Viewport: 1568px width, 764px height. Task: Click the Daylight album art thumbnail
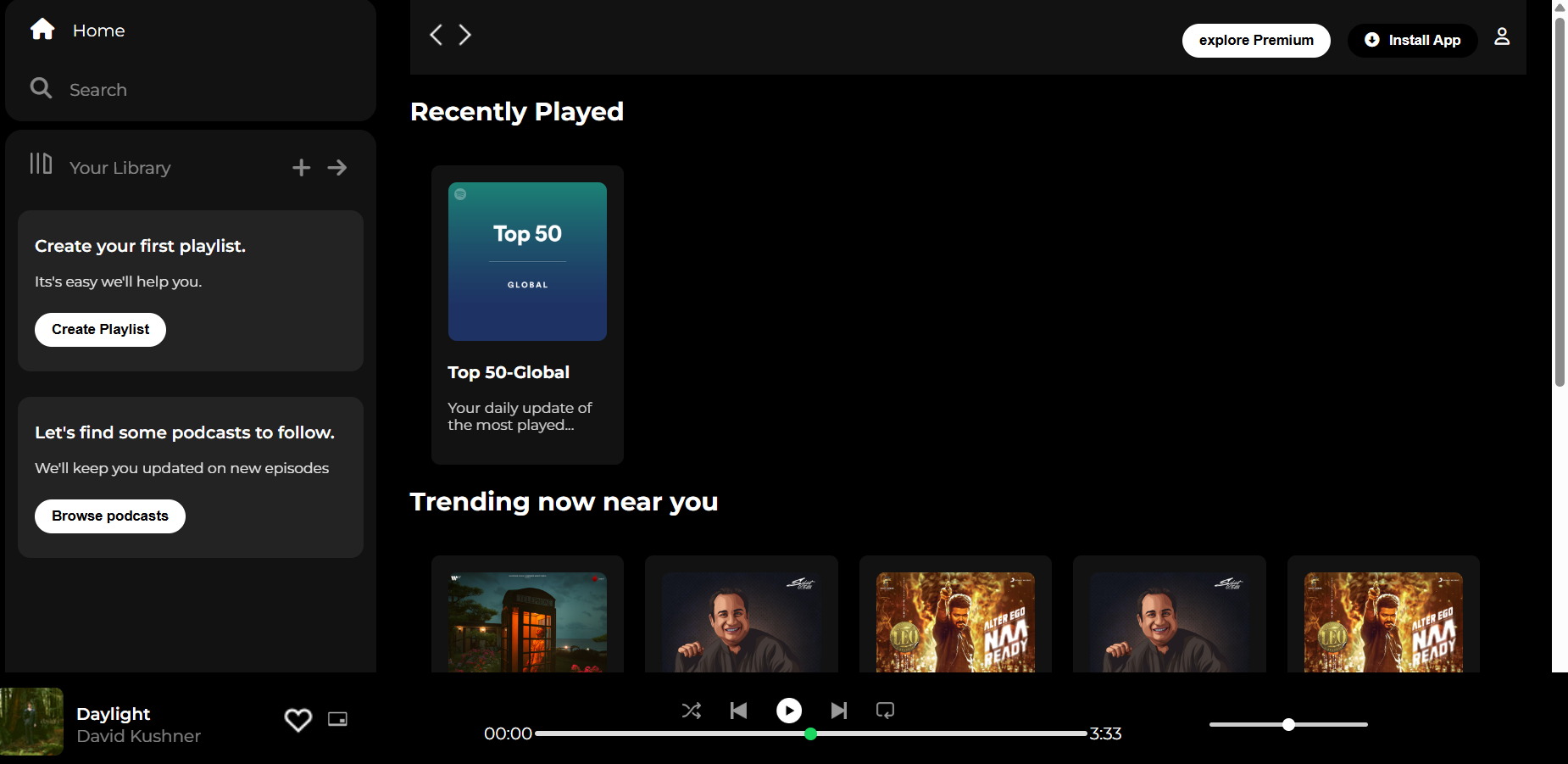31,722
